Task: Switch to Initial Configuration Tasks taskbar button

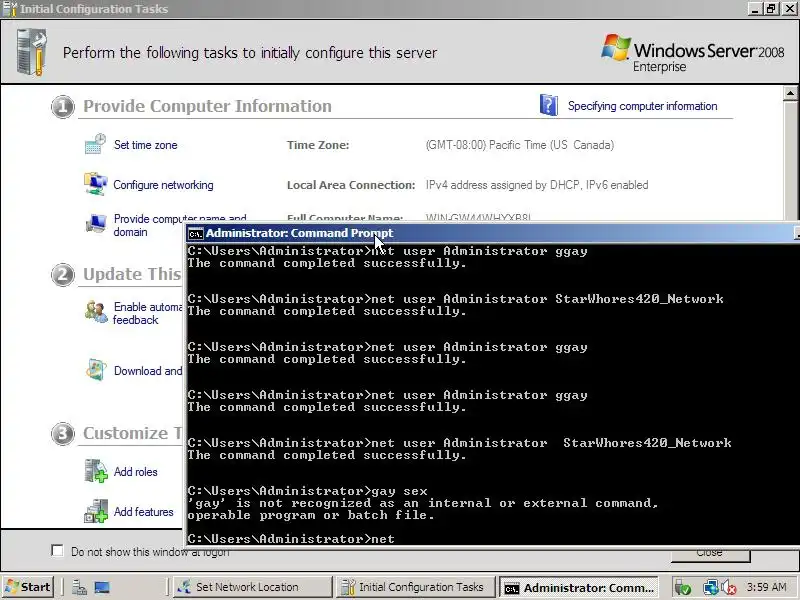Action: tap(416, 587)
